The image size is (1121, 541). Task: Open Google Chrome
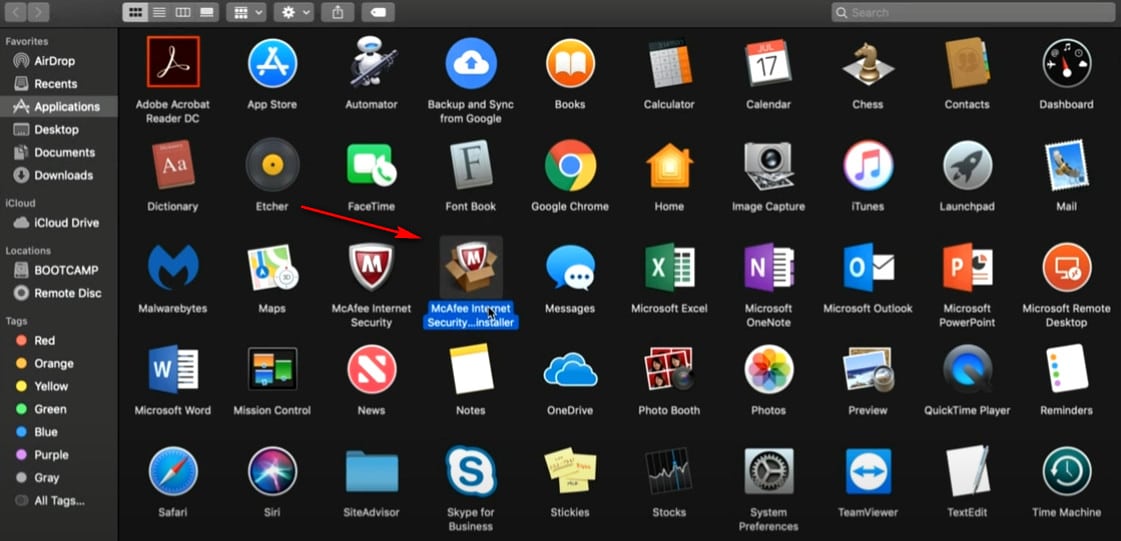(570, 166)
